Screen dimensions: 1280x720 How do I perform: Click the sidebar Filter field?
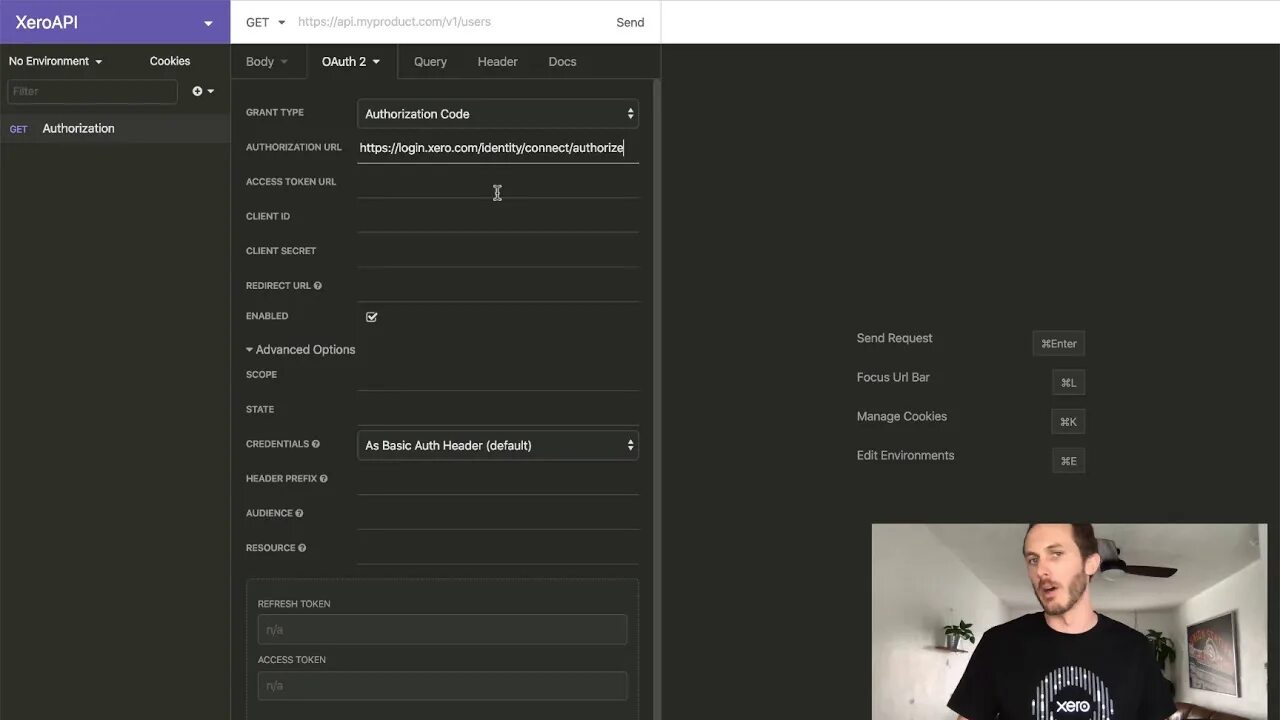92,91
